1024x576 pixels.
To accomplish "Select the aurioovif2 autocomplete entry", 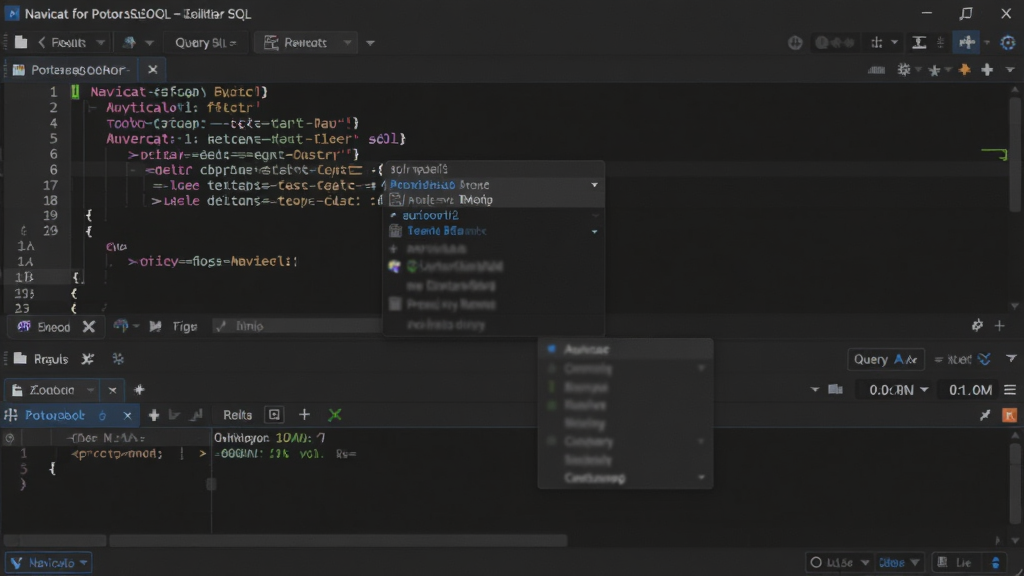I will (x=494, y=216).
